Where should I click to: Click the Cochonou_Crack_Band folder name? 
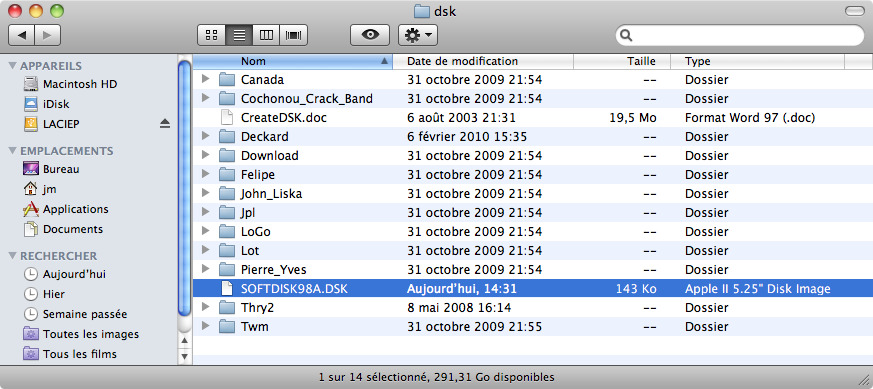[x=307, y=99]
